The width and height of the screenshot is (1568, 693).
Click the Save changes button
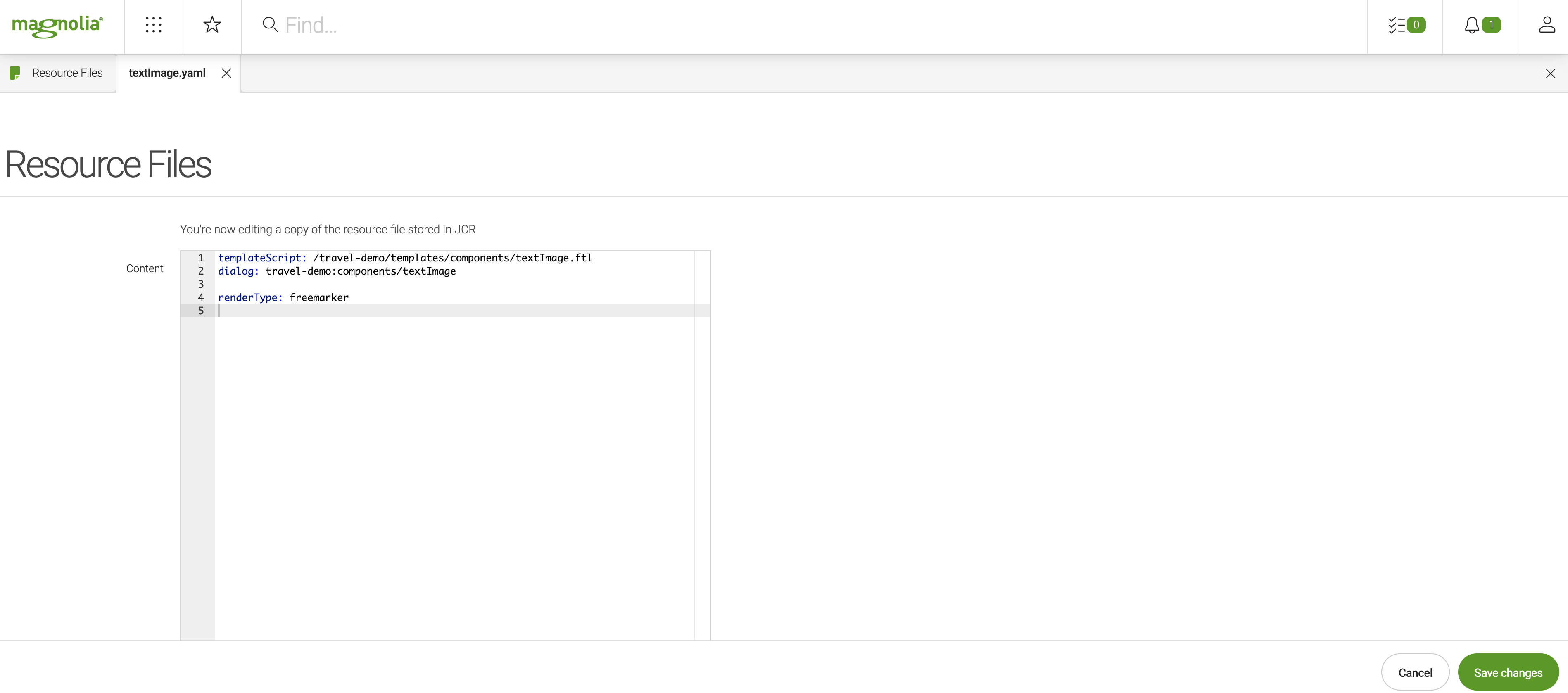point(1509,672)
